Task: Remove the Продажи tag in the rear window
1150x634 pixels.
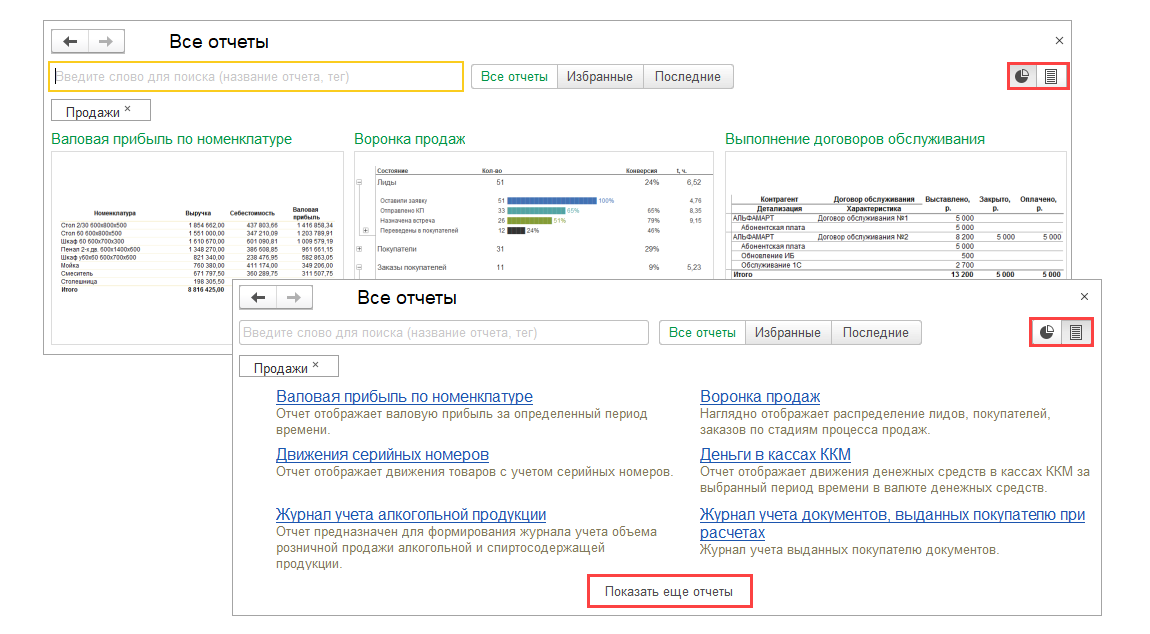Action: coord(128,109)
